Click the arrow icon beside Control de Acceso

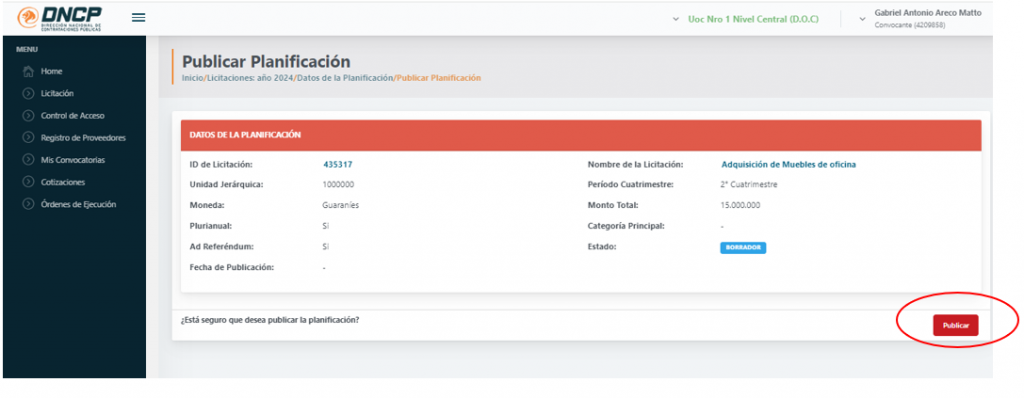click(x=28, y=116)
